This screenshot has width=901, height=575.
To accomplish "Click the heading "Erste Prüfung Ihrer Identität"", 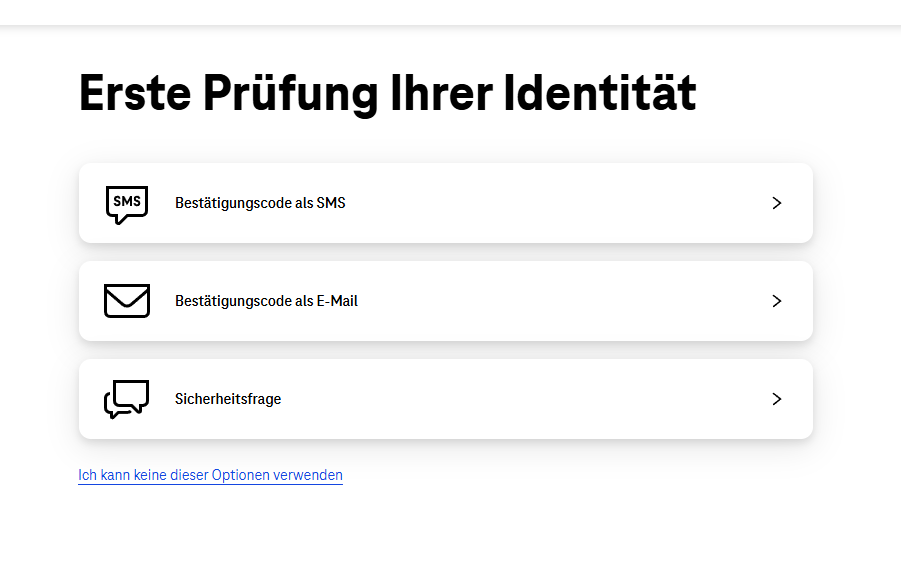I will tap(388, 94).
